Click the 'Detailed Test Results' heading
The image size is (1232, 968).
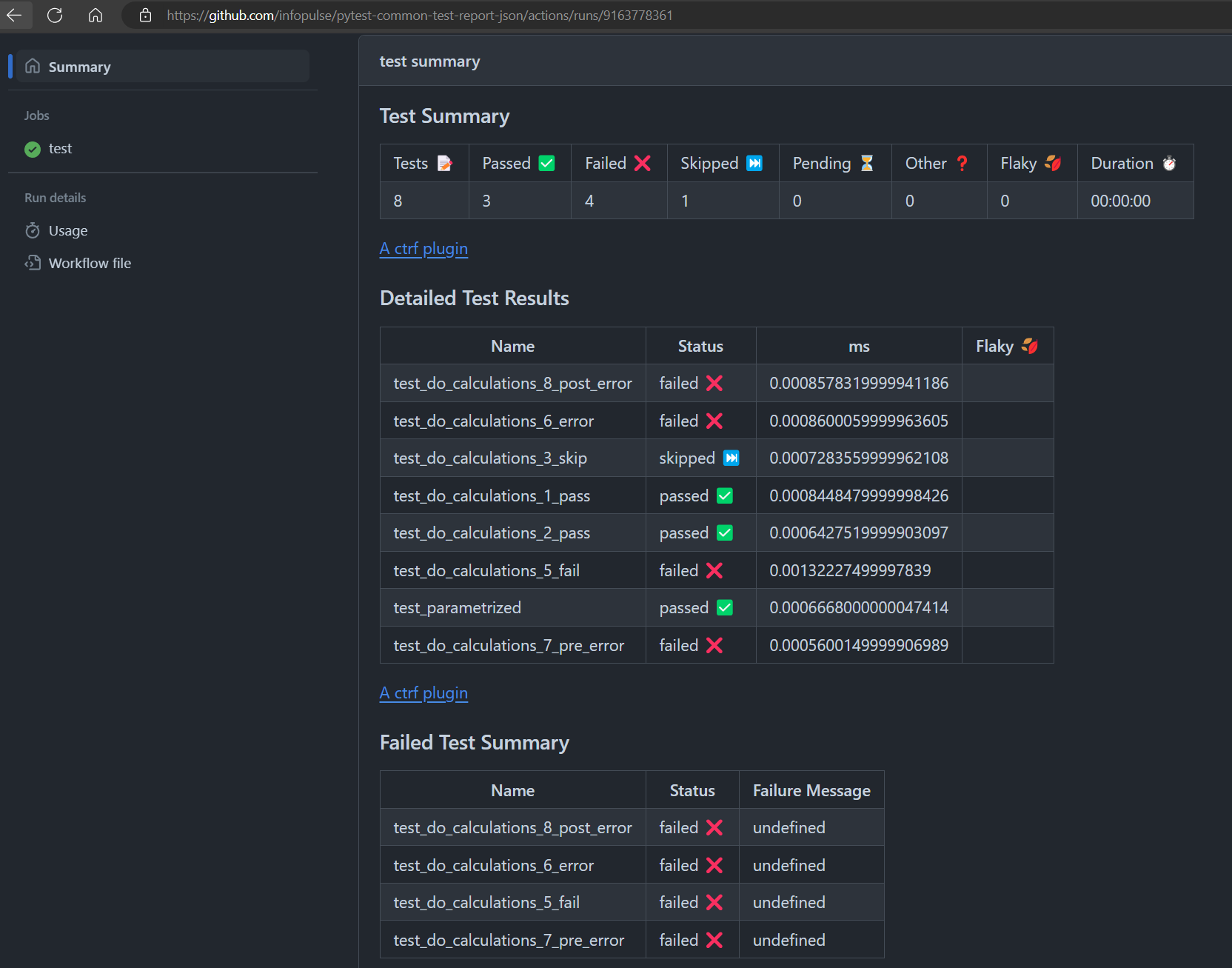[x=474, y=298]
